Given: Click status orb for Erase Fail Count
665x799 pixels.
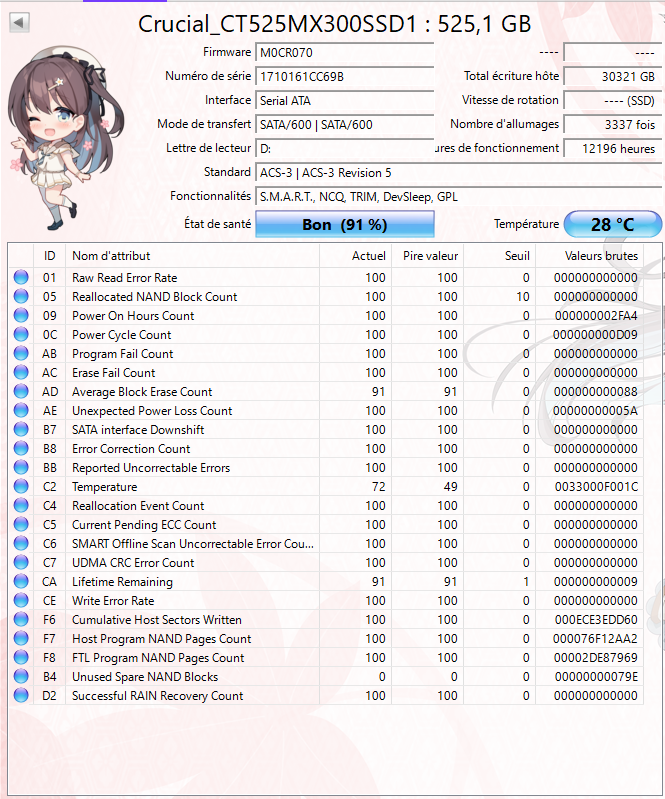Looking at the screenshot, I should click(21, 372).
